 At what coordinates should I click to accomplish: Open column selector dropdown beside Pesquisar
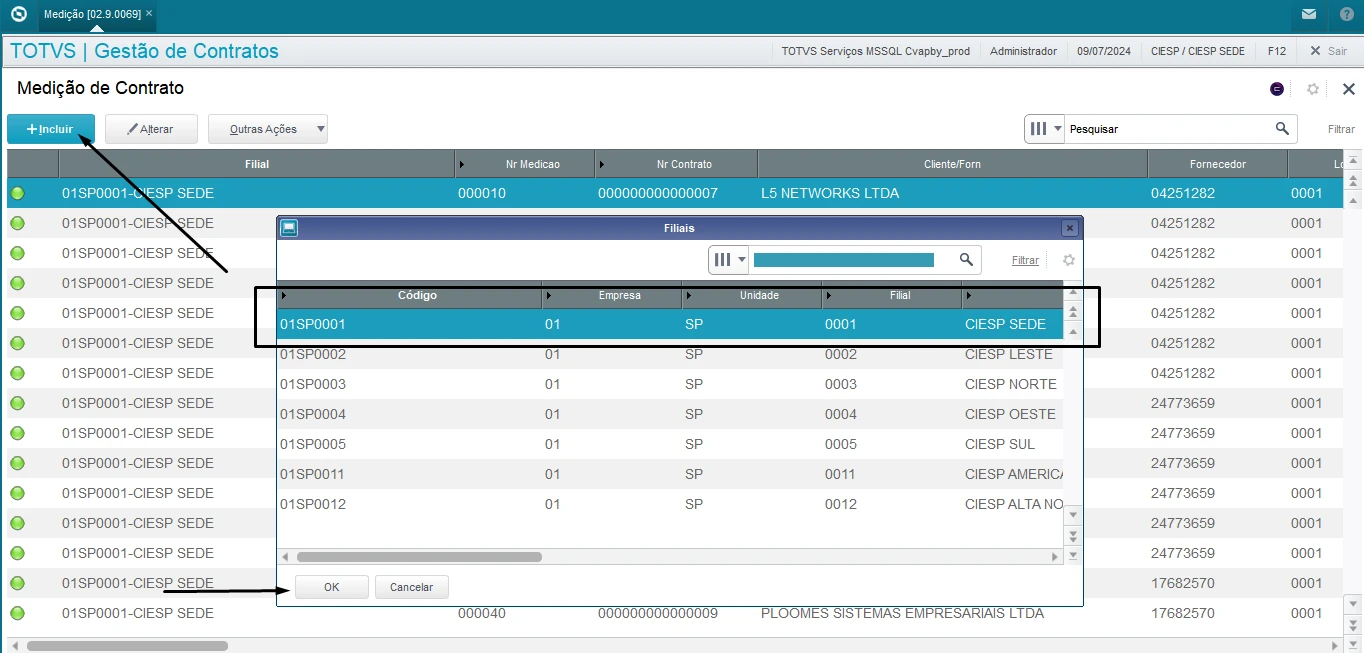(x=1045, y=129)
